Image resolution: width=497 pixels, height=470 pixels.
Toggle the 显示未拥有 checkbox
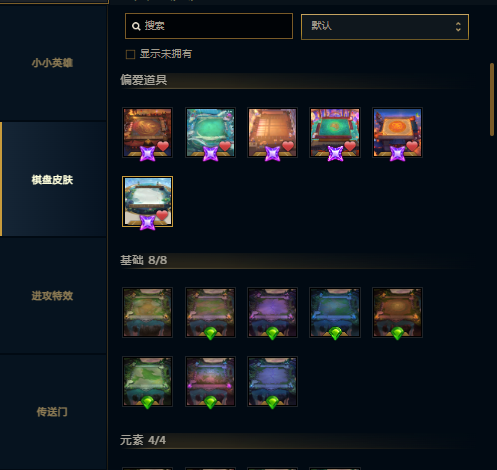point(130,54)
